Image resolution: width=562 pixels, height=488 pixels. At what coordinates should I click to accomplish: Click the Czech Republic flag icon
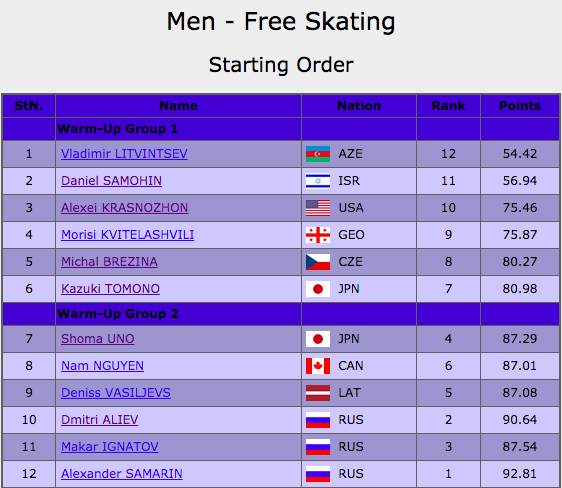tap(318, 262)
